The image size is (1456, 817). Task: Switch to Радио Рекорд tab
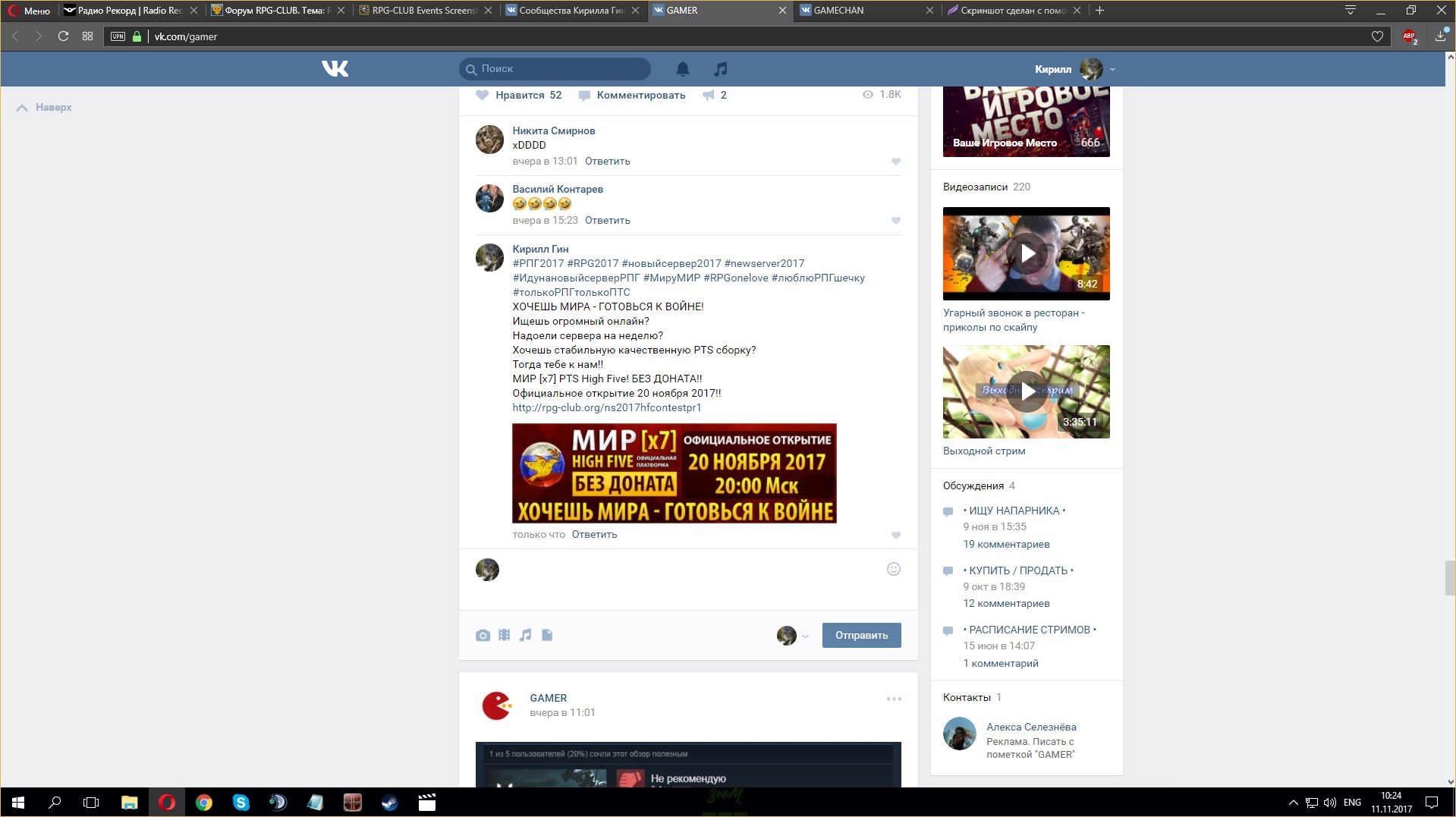click(129, 11)
